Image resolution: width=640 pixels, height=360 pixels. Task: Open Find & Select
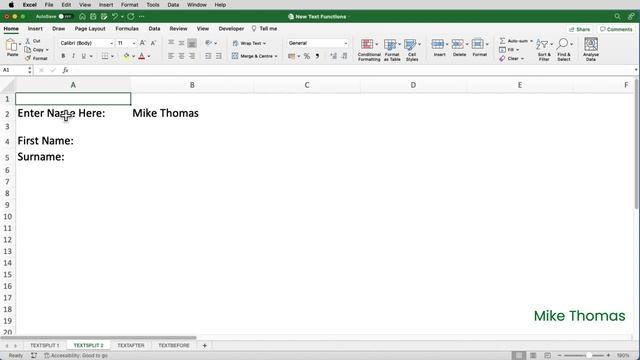pos(564,49)
